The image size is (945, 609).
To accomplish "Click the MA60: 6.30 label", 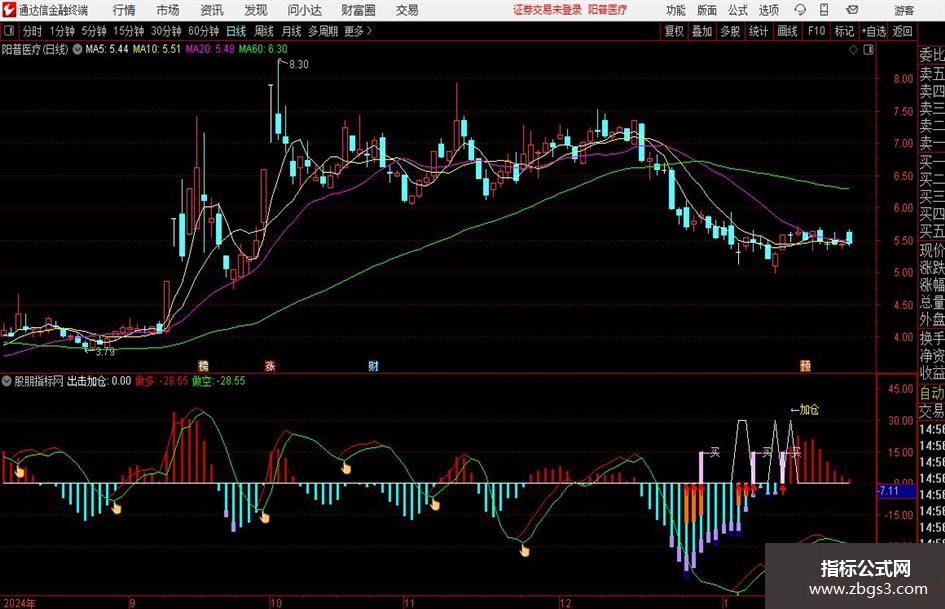I will pyautogui.click(x=263, y=49).
